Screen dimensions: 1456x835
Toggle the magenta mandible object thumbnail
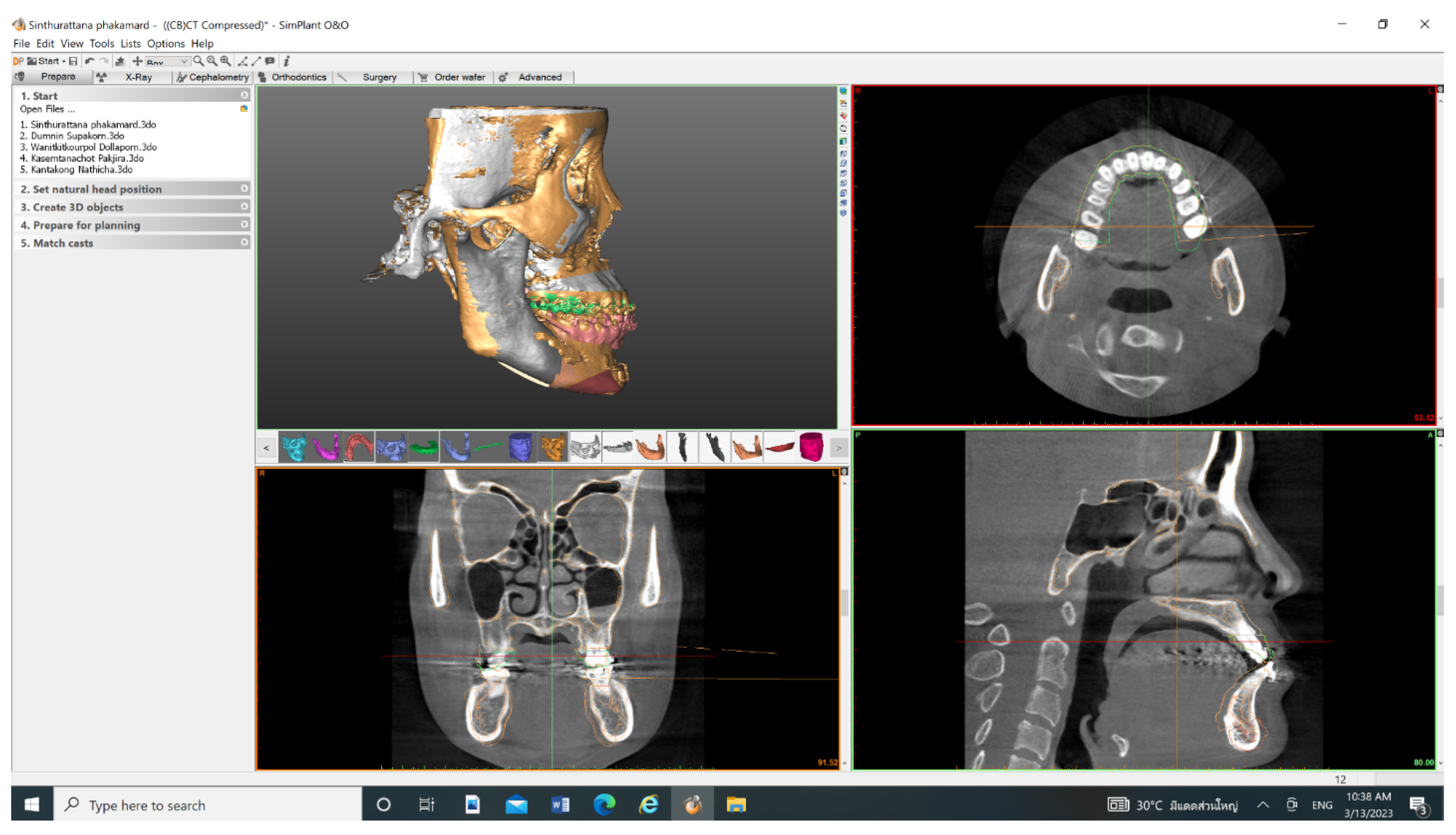326,447
